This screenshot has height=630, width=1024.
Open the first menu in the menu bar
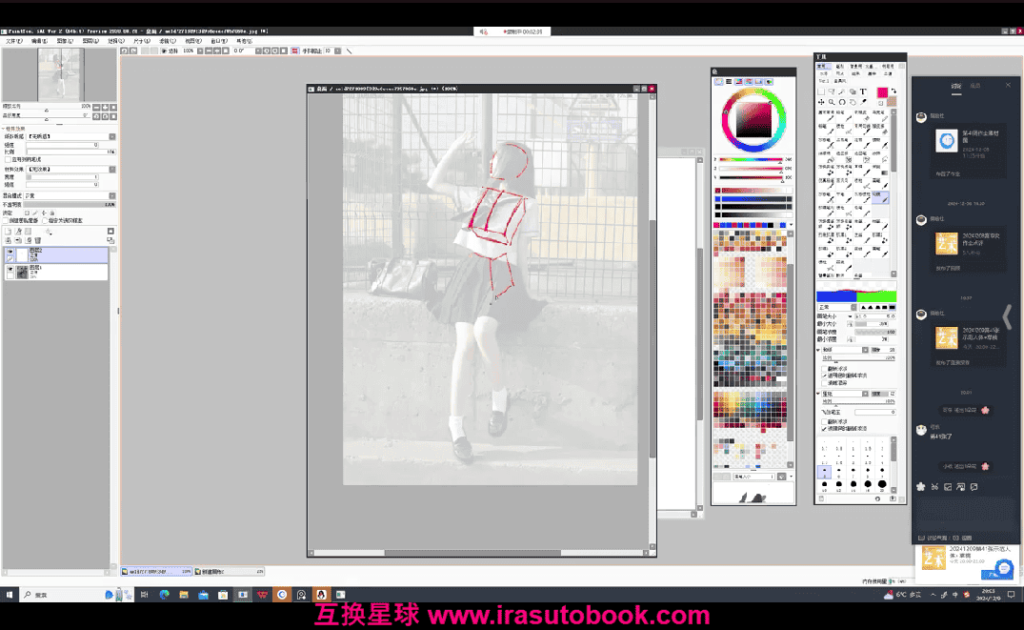[14, 41]
